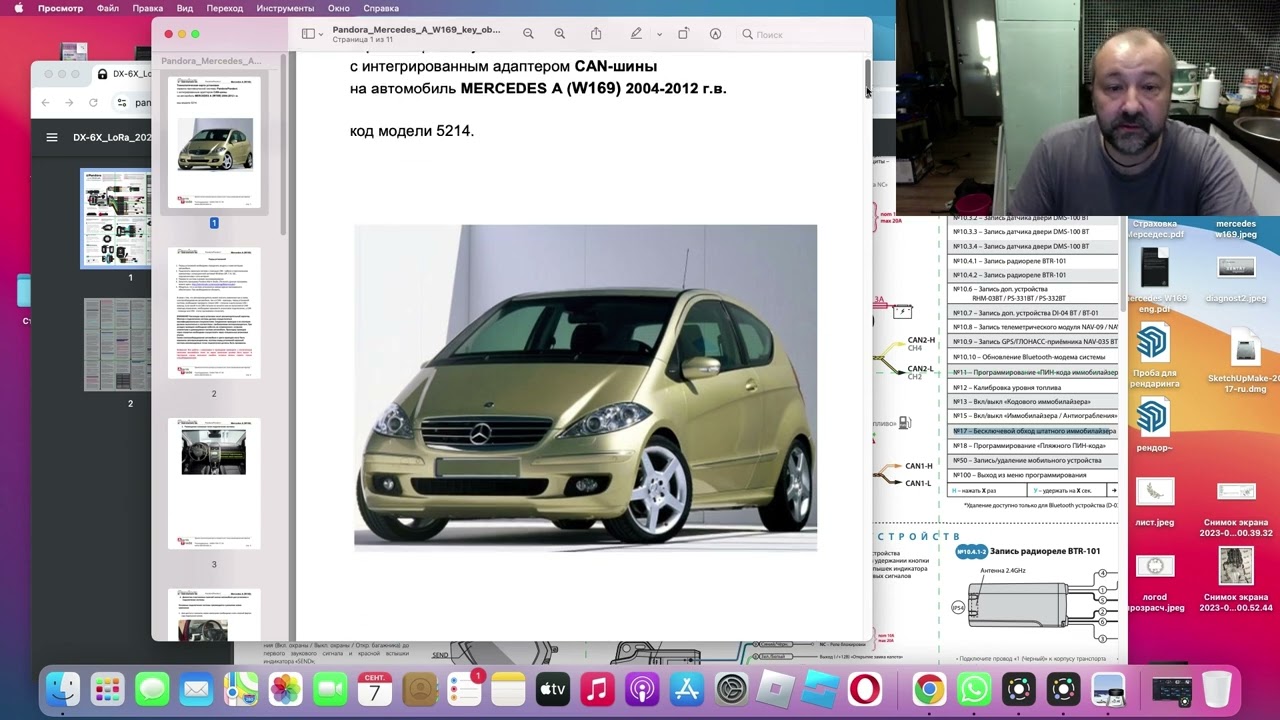Reload the page in browser window
Screen dimensions: 1280x720
click(94, 102)
